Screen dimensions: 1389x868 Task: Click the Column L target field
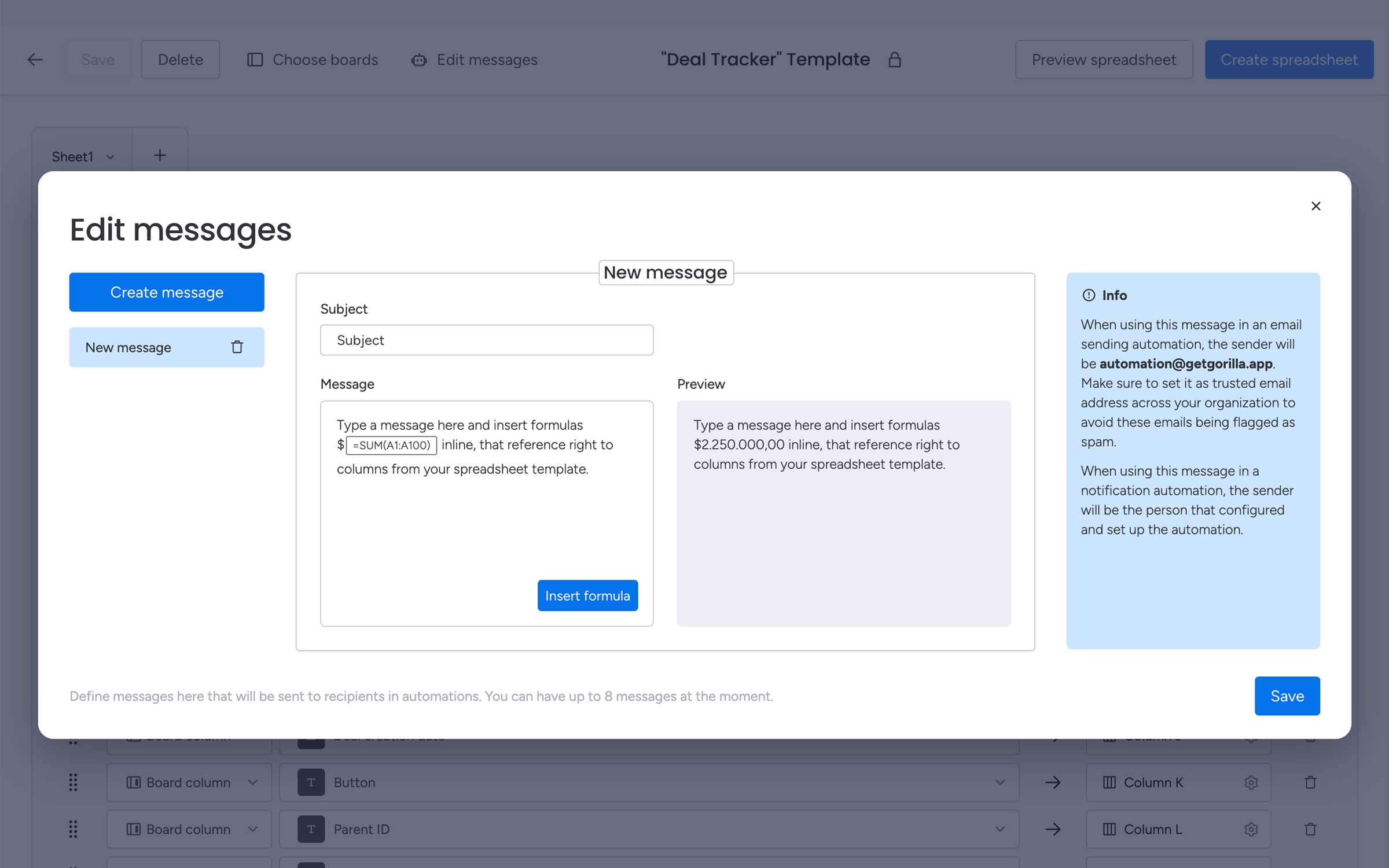[1178, 829]
